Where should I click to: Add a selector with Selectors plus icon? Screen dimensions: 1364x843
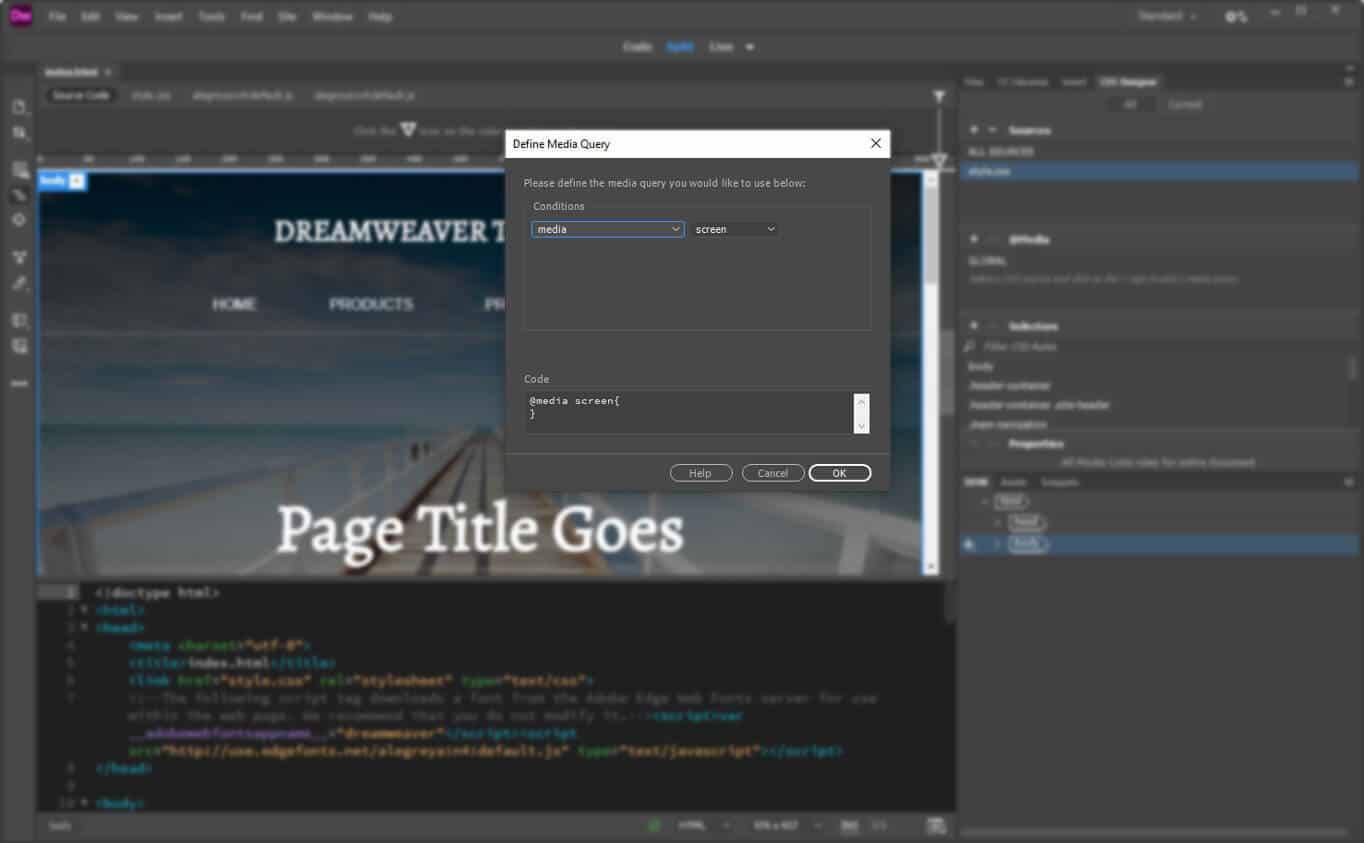[973, 326]
